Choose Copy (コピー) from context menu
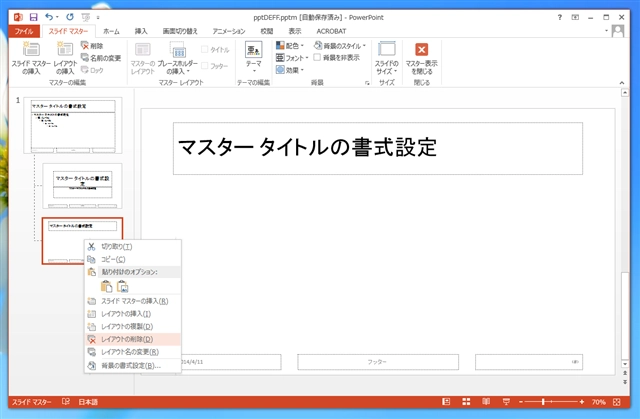The height and width of the screenshot is (419, 640). click(x=133, y=259)
